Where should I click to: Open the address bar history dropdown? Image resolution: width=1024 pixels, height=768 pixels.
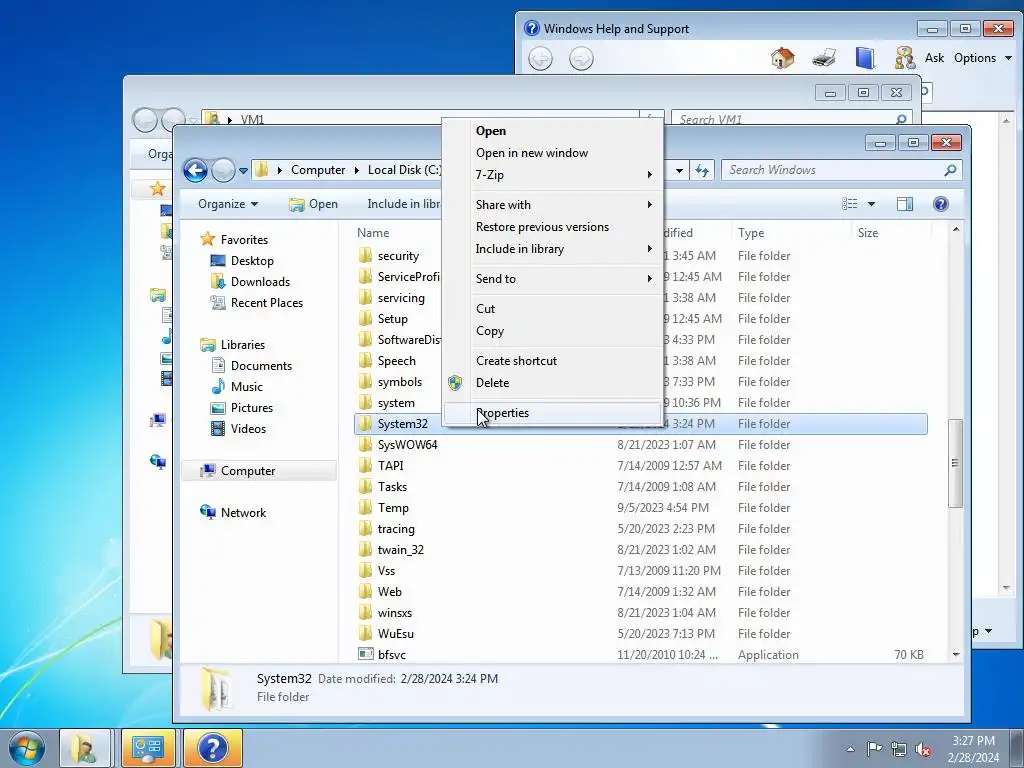pyautogui.click(x=679, y=170)
